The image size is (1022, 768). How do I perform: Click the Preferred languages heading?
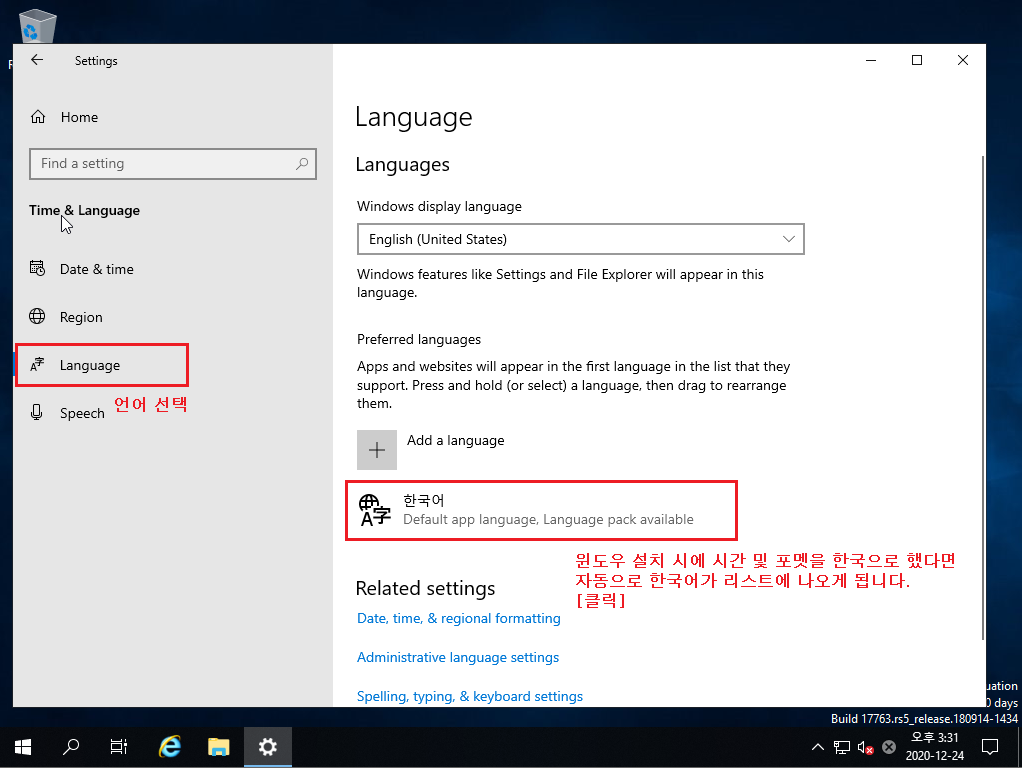click(x=419, y=339)
